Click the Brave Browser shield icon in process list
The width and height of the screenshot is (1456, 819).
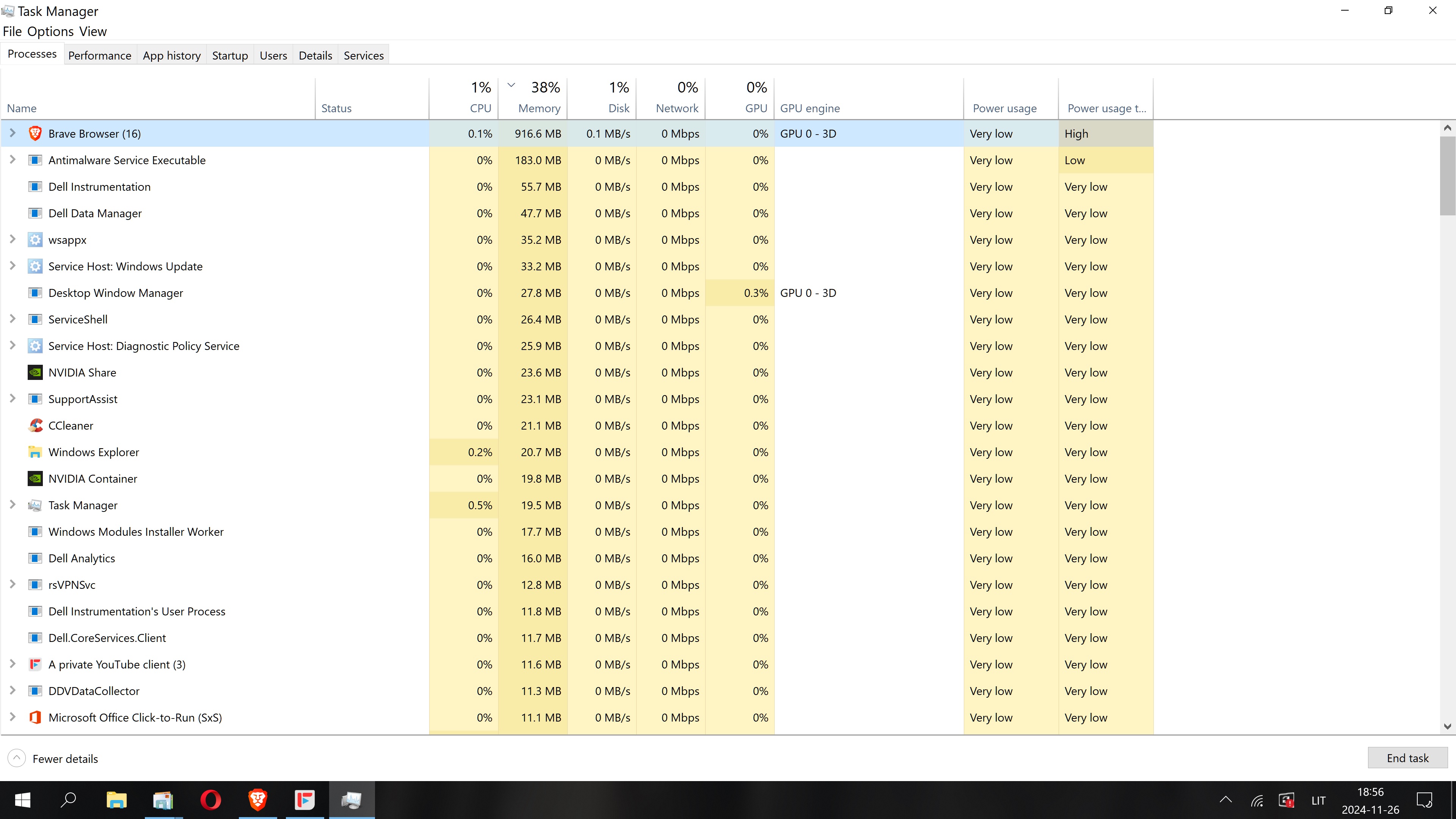click(x=35, y=133)
